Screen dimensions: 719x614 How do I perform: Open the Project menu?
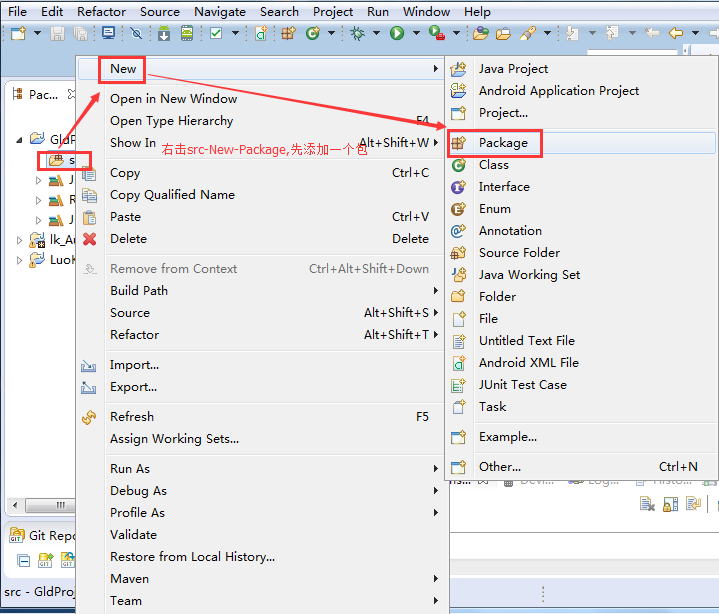333,11
